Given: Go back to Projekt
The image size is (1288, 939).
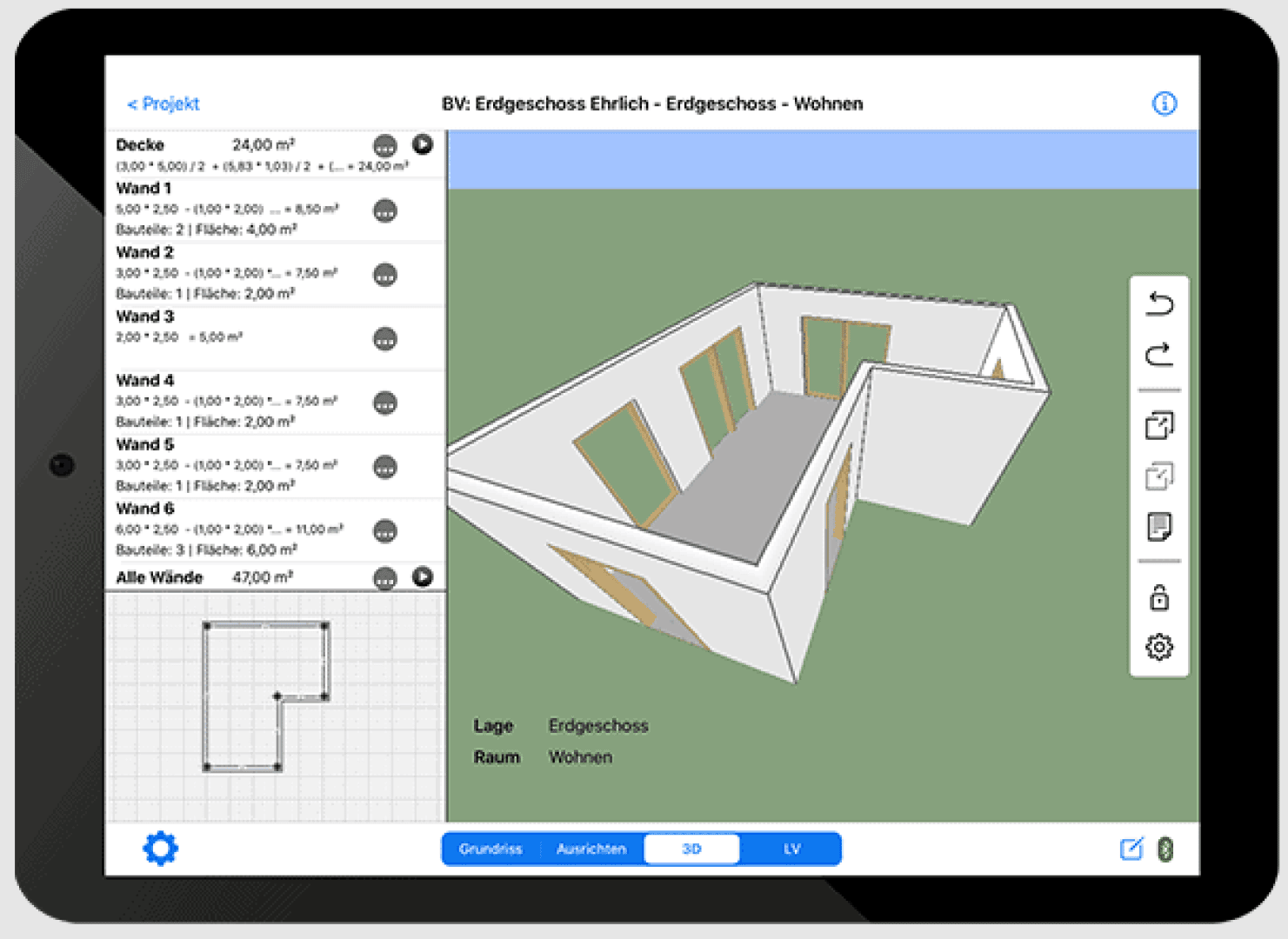Looking at the screenshot, I should [164, 104].
